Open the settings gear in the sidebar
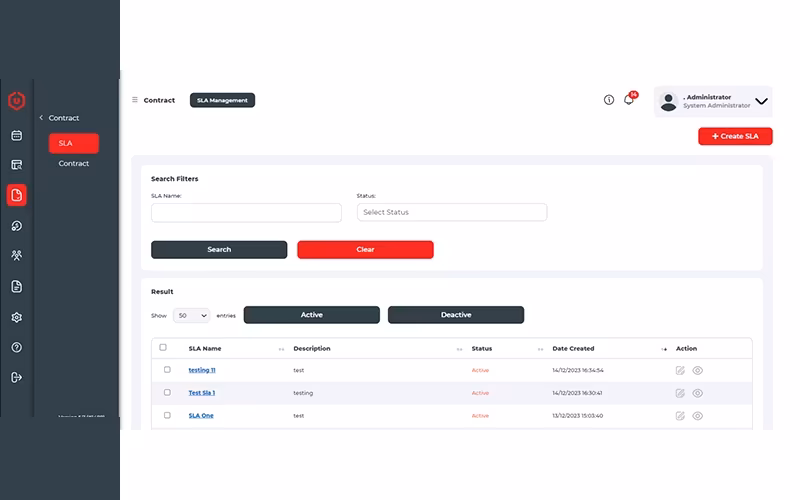This screenshot has height=500, width=800. 16,317
